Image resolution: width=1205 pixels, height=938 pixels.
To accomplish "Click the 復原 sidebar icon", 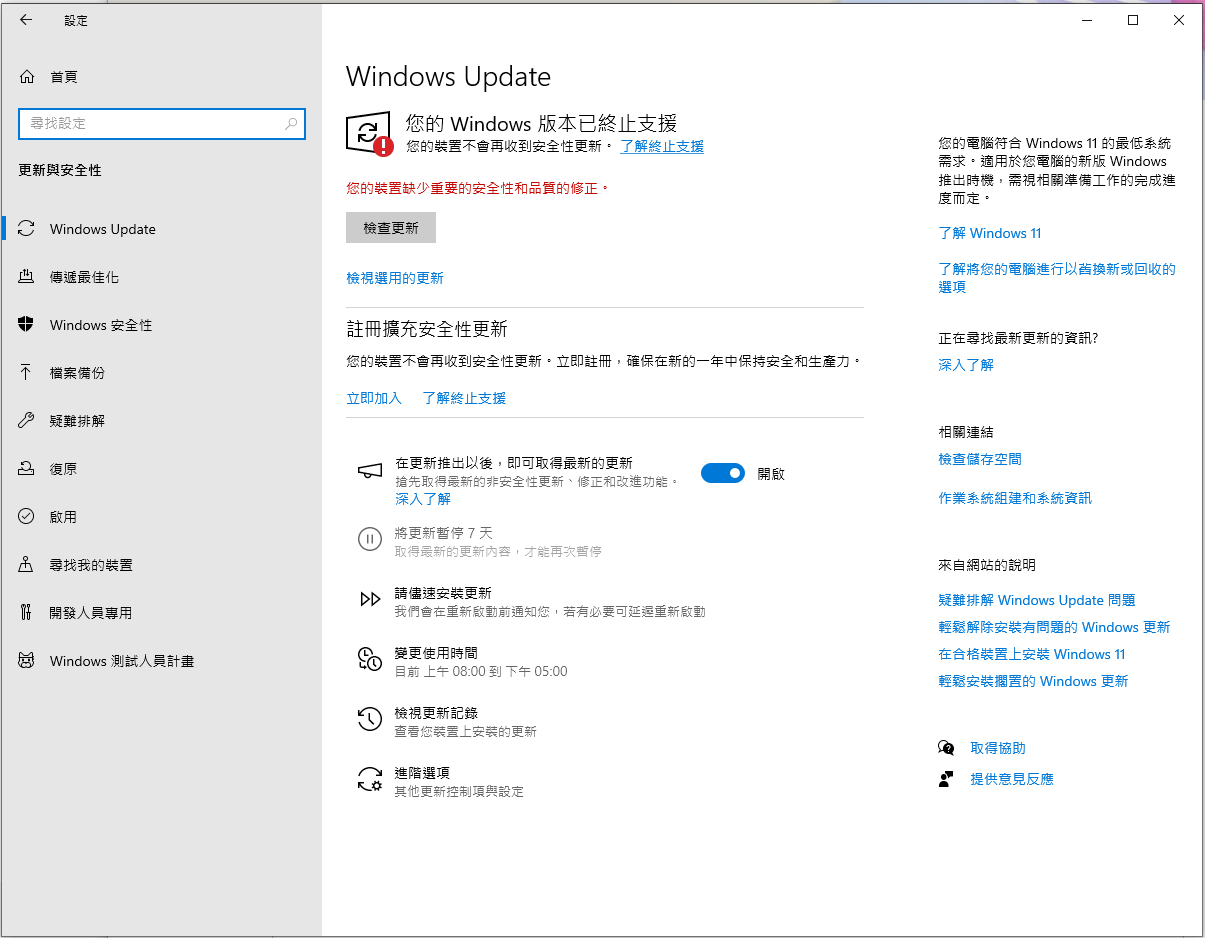I will pyautogui.click(x=27, y=469).
